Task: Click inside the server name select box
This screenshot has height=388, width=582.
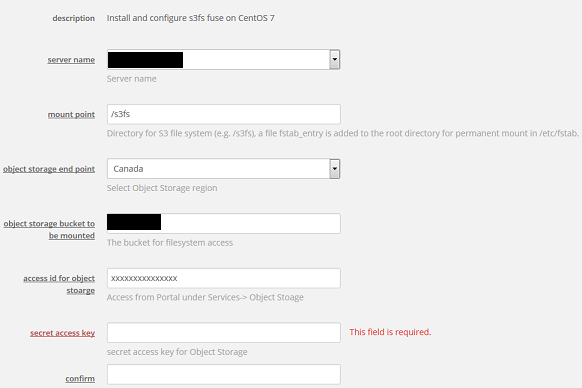Action: [x=223, y=59]
